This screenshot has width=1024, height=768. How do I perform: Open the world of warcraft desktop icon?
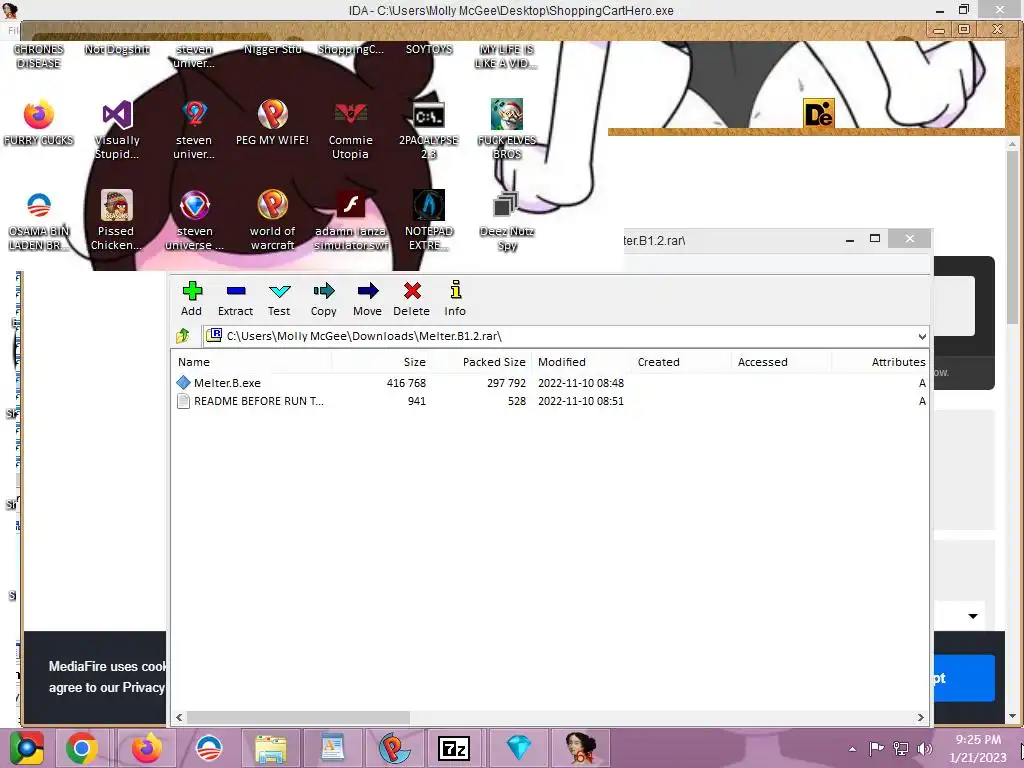(272, 221)
